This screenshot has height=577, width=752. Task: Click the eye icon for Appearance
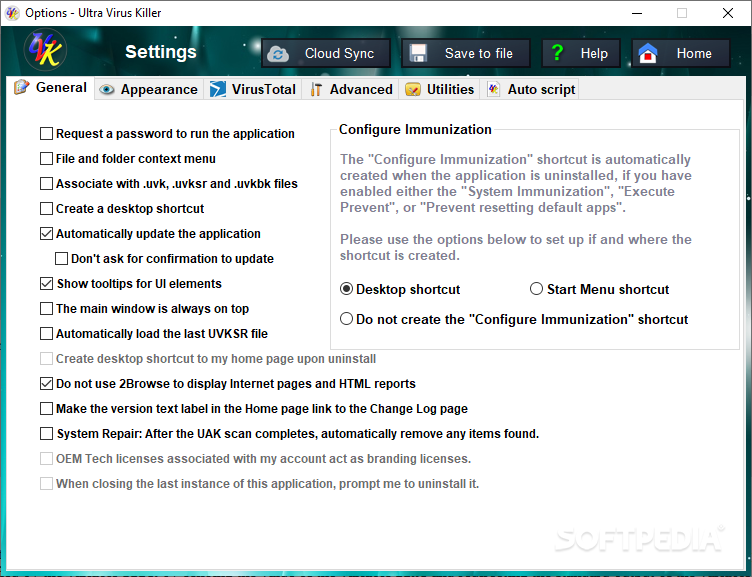pos(106,90)
